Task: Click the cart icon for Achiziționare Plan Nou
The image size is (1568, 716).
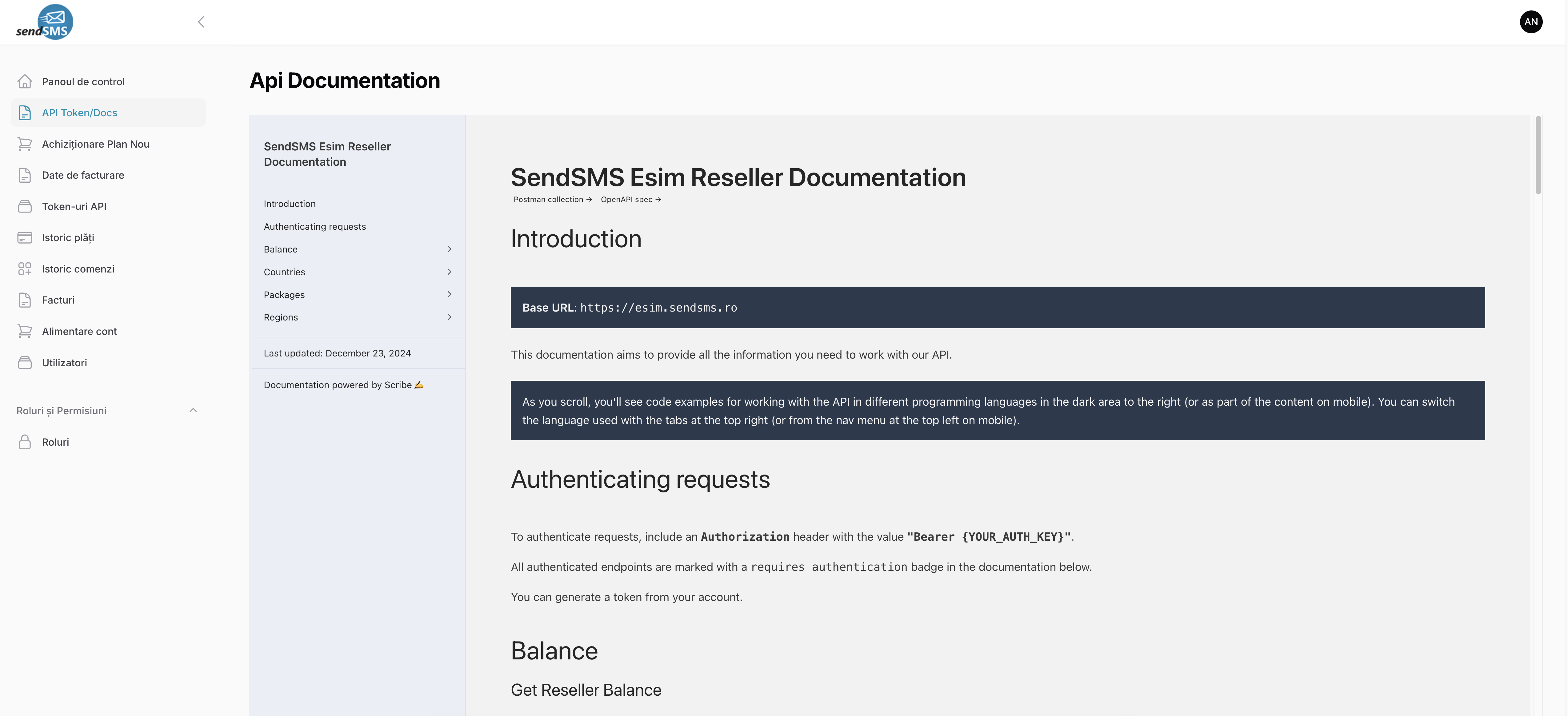Action: pos(25,144)
